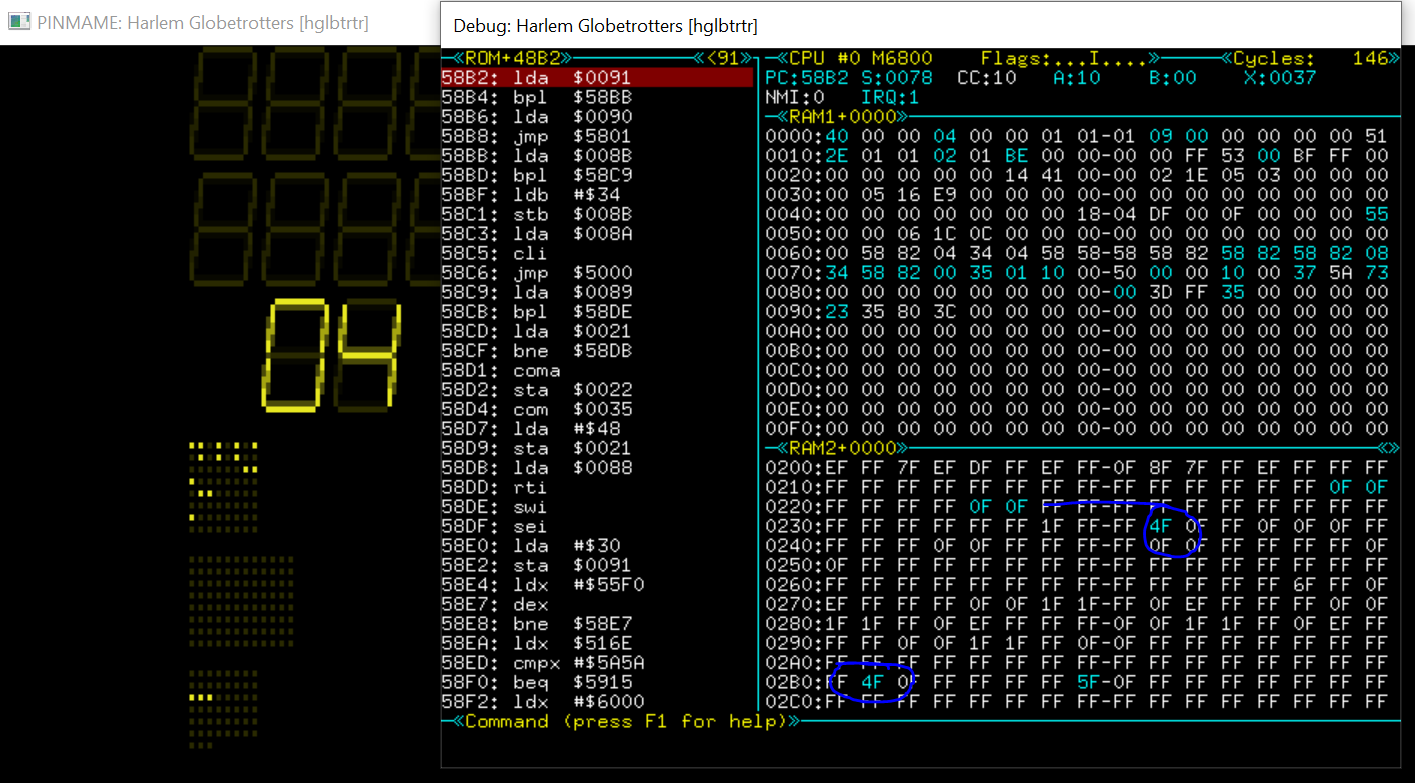
Task: Click the NMI:0 status indicator
Action: 794,97
